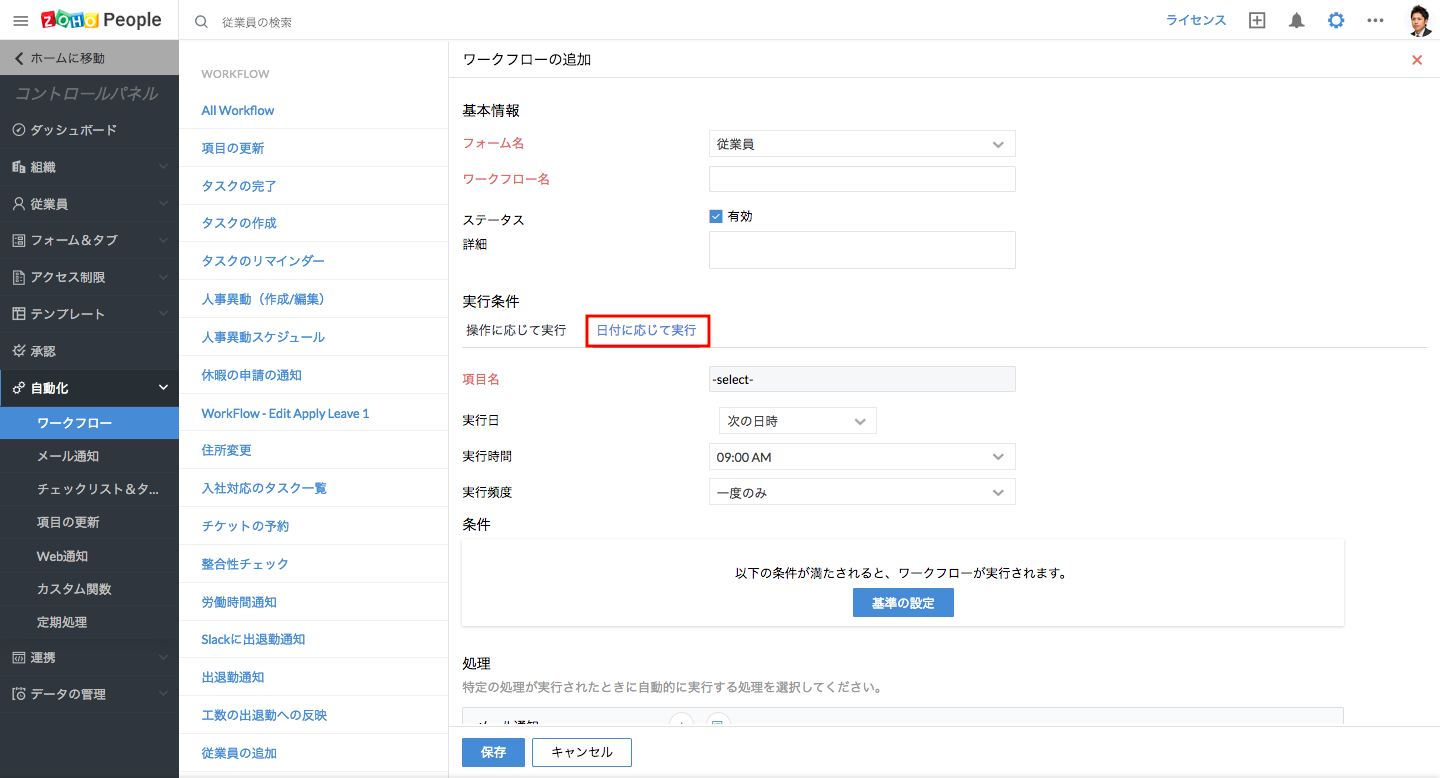Open the three-dot more options menu
The height and width of the screenshot is (778, 1440).
click(1375, 21)
